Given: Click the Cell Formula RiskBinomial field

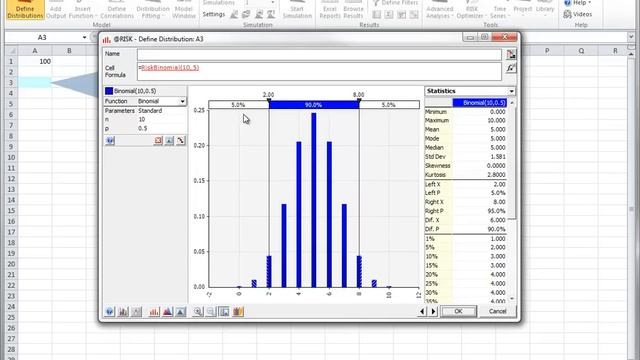Looking at the screenshot, I should tap(319, 71).
